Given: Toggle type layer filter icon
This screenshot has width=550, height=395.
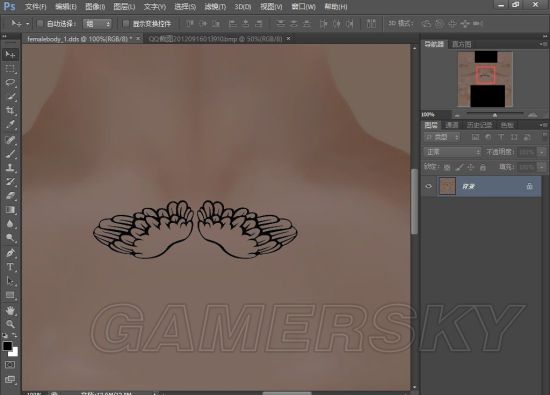Looking at the screenshot, I should pos(501,137).
